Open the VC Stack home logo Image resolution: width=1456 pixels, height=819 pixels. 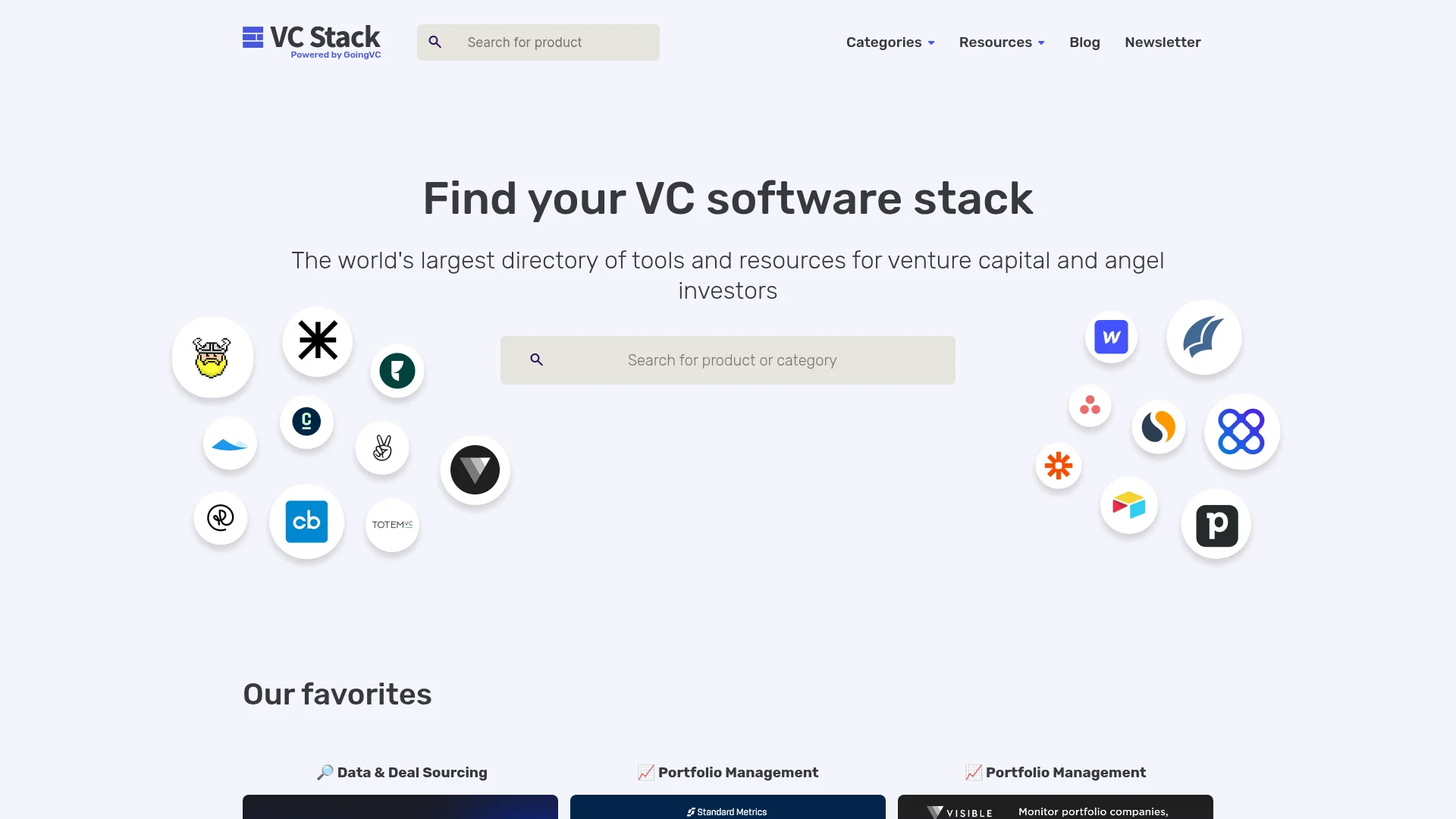pos(312,42)
